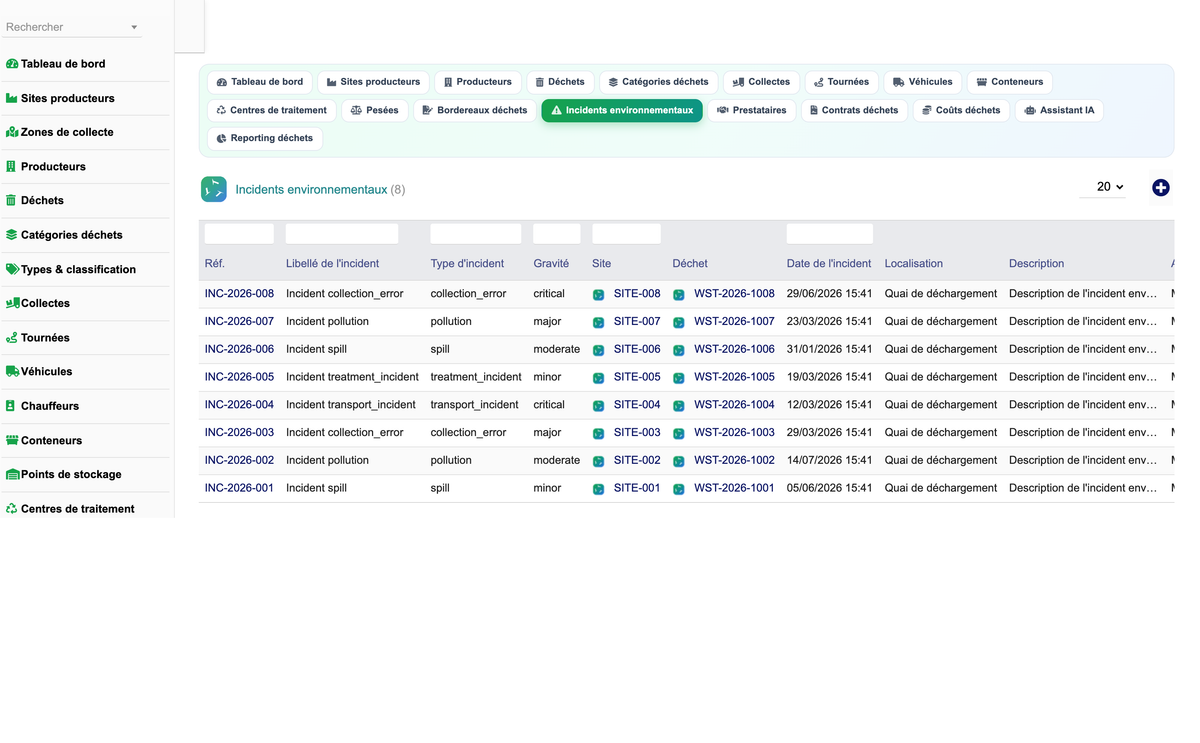This screenshot has width=1200, height=743.
Task: Open the Déchets tab in top navigation
Action: (x=560, y=82)
